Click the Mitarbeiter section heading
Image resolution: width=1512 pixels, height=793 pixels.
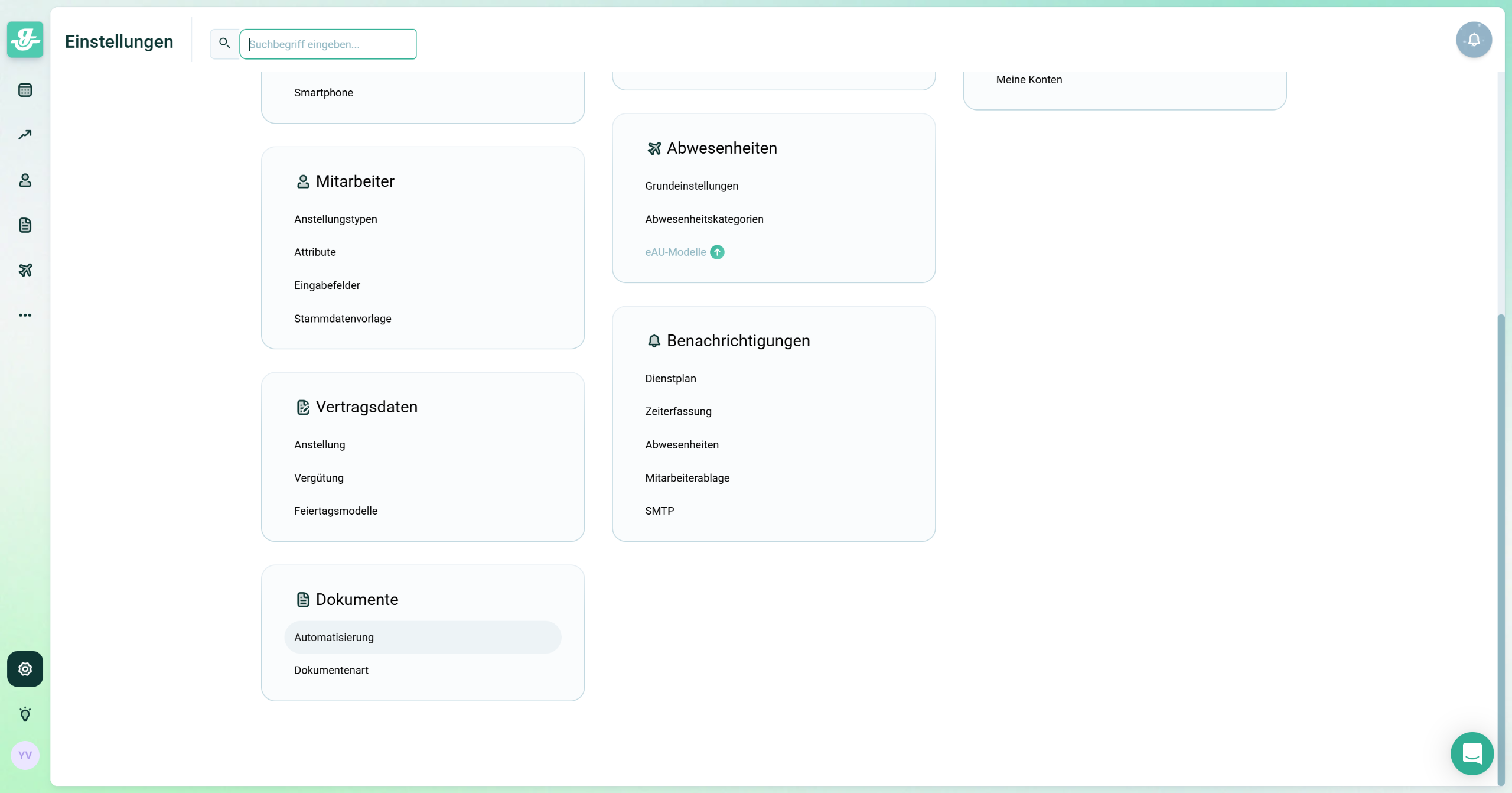355,181
